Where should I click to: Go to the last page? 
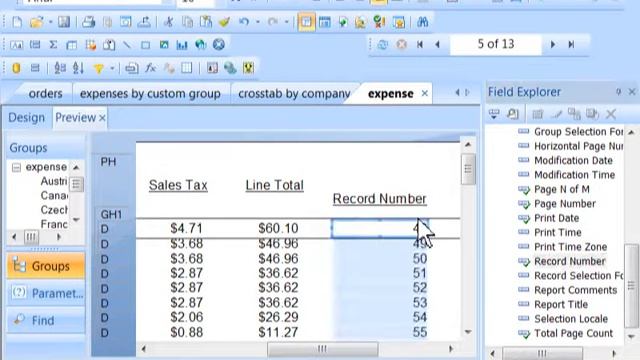(571, 44)
